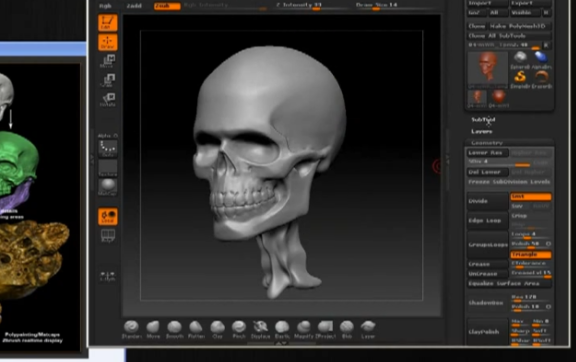Choose the Rotate transform icon
Image resolution: width=576 pixels, height=362 pixels.
(x=108, y=99)
